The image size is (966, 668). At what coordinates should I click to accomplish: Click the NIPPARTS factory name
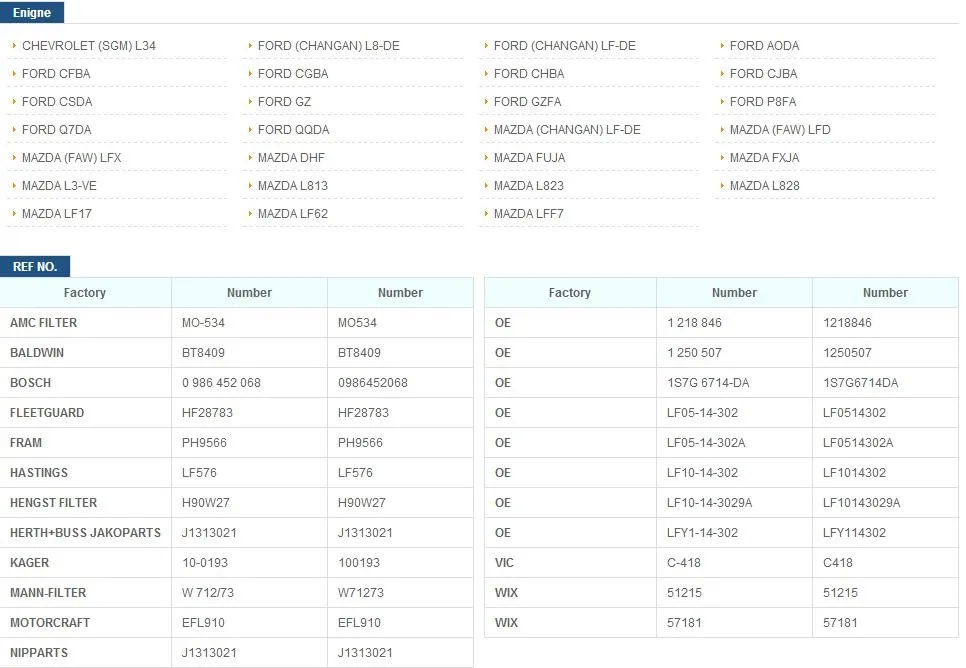(39, 653)
